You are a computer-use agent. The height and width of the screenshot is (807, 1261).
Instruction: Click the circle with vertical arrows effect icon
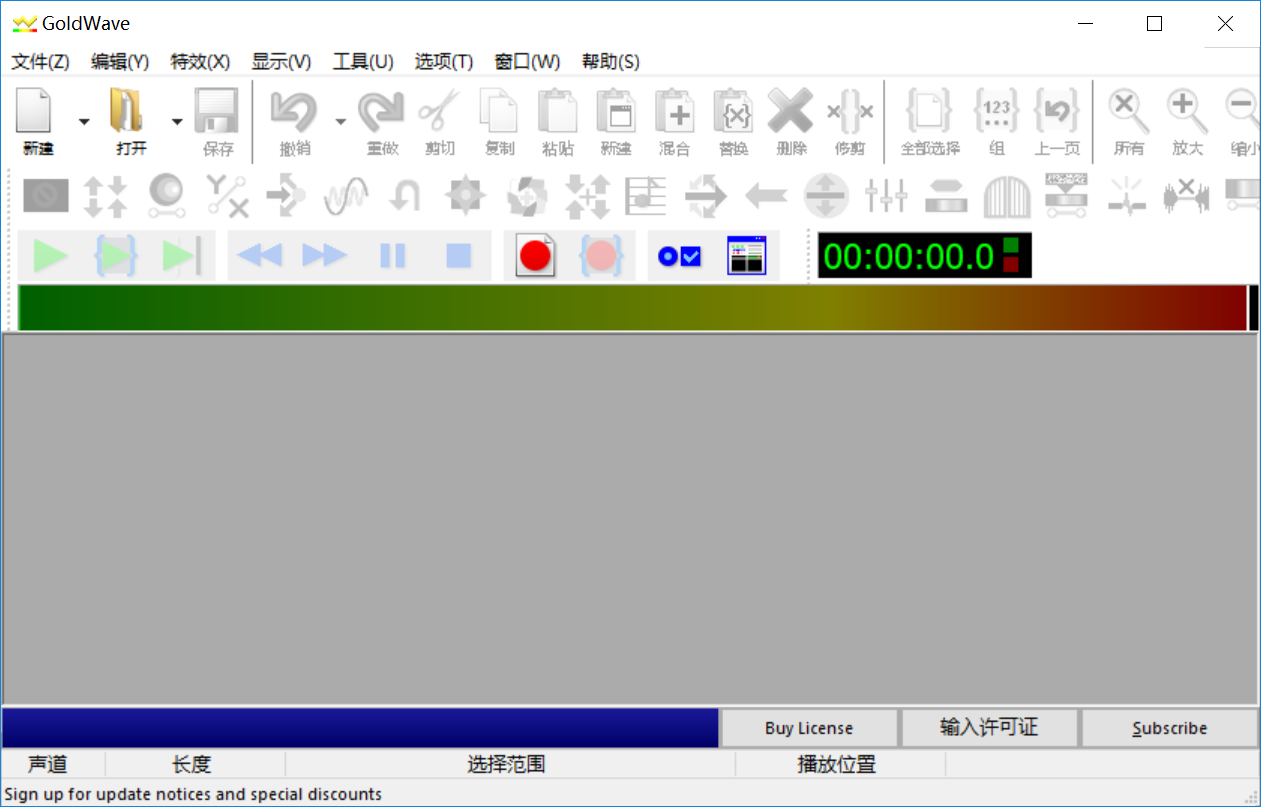tap(826, 196)
